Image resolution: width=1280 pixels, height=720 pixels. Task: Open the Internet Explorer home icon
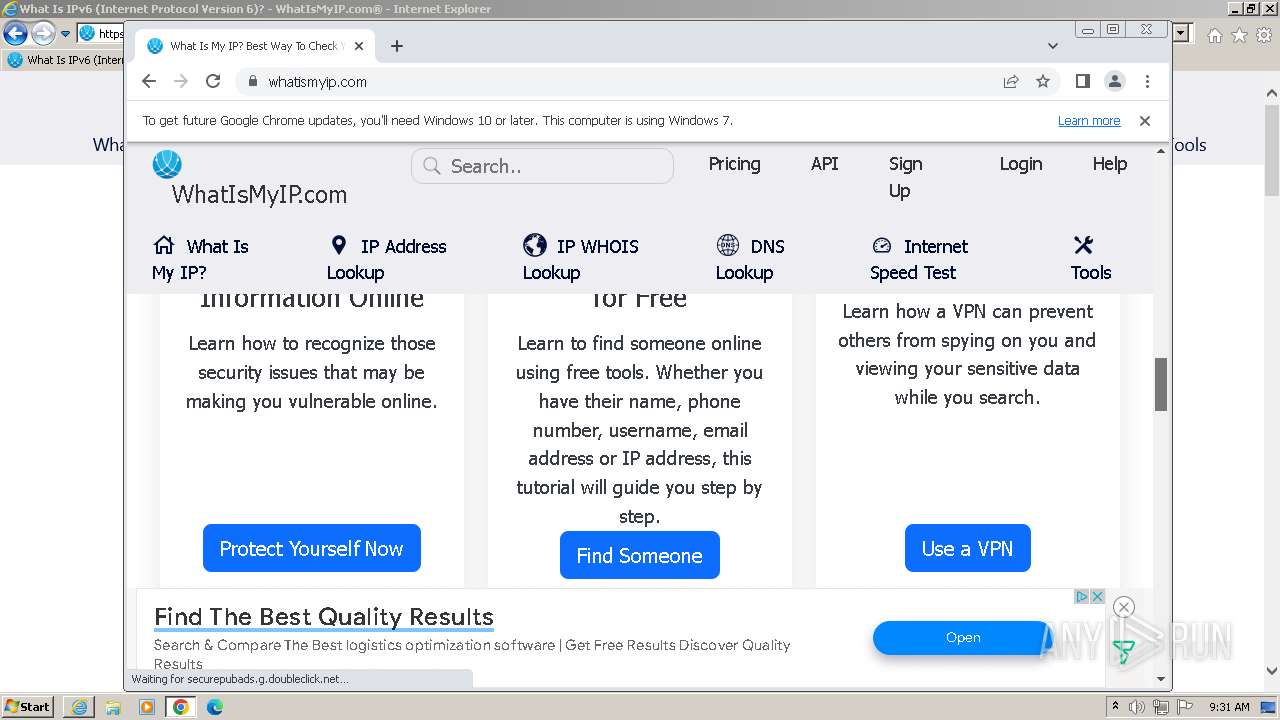tap(1215, 35)
